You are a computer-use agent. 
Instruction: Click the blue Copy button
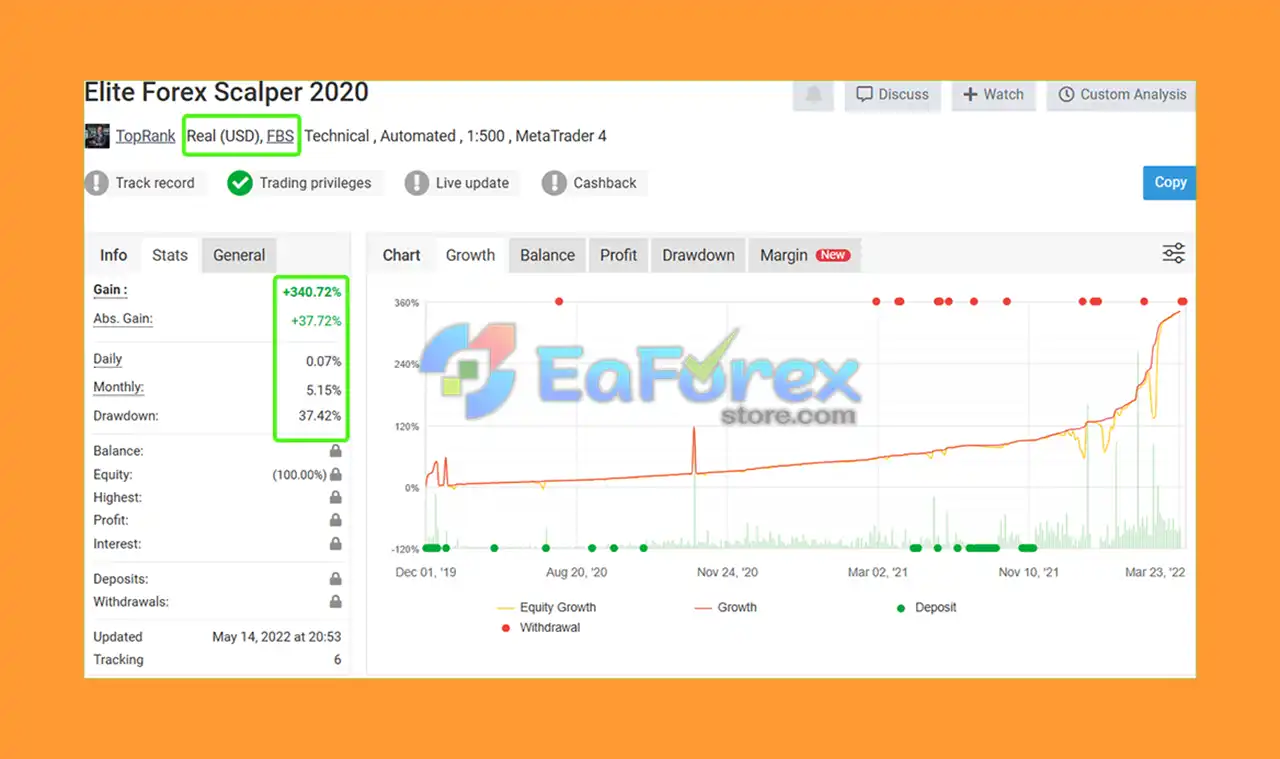[1169, 182]
